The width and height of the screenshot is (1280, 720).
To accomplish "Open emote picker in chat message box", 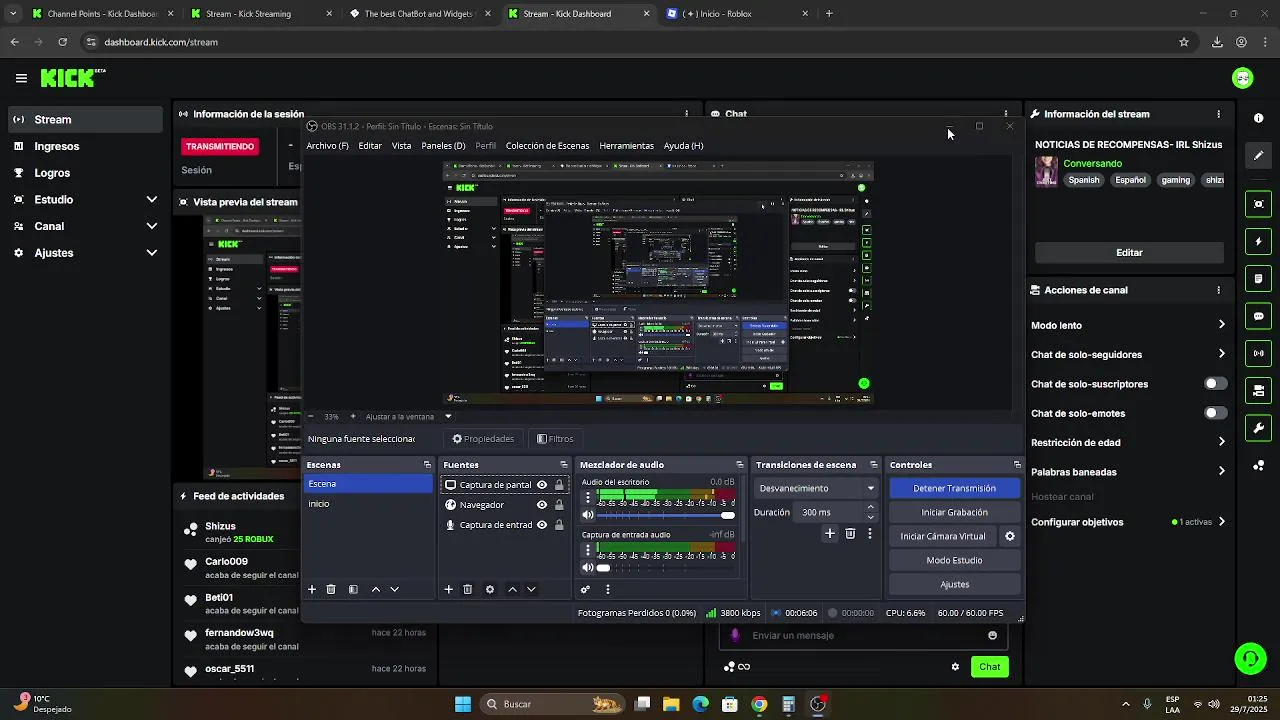I will coord(992,635).
